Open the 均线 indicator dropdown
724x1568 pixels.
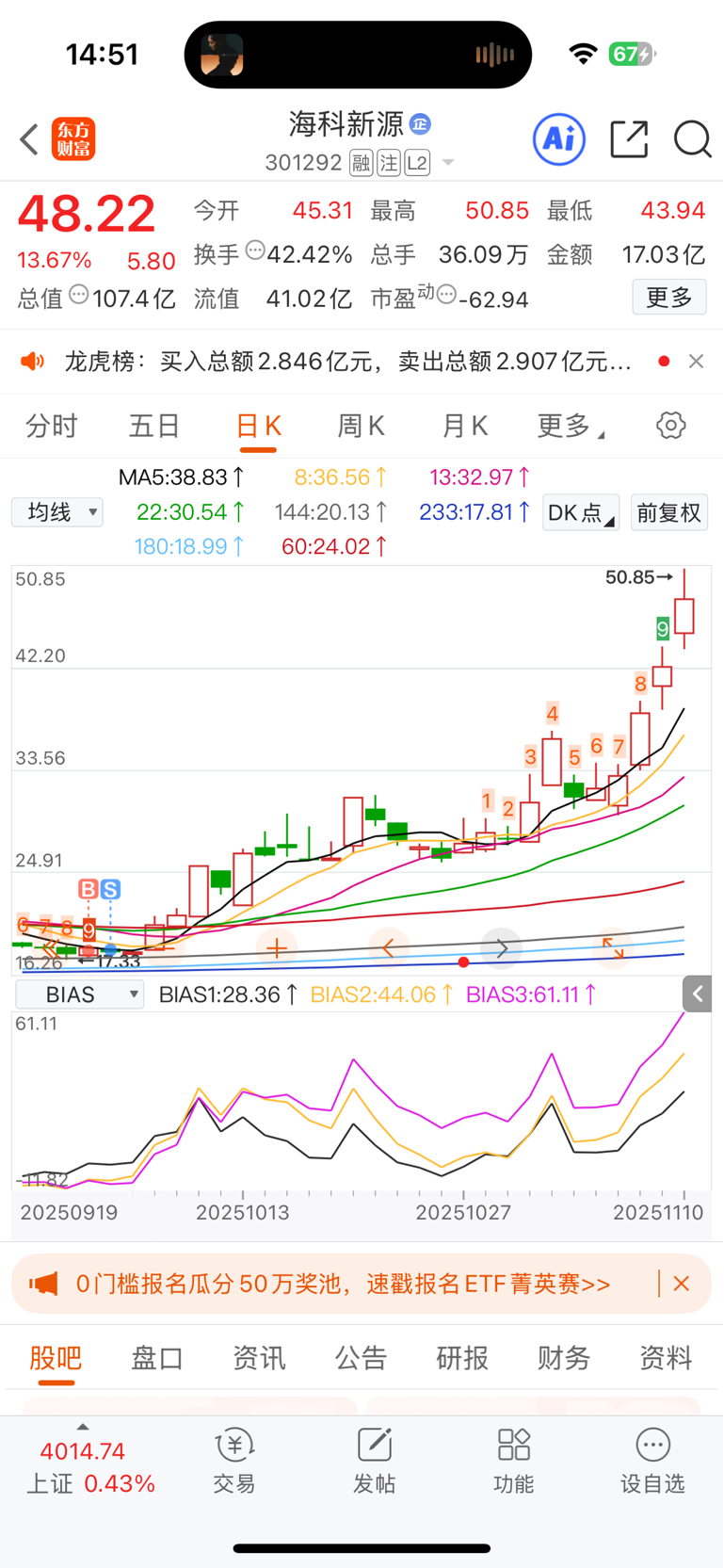[57, 512]
